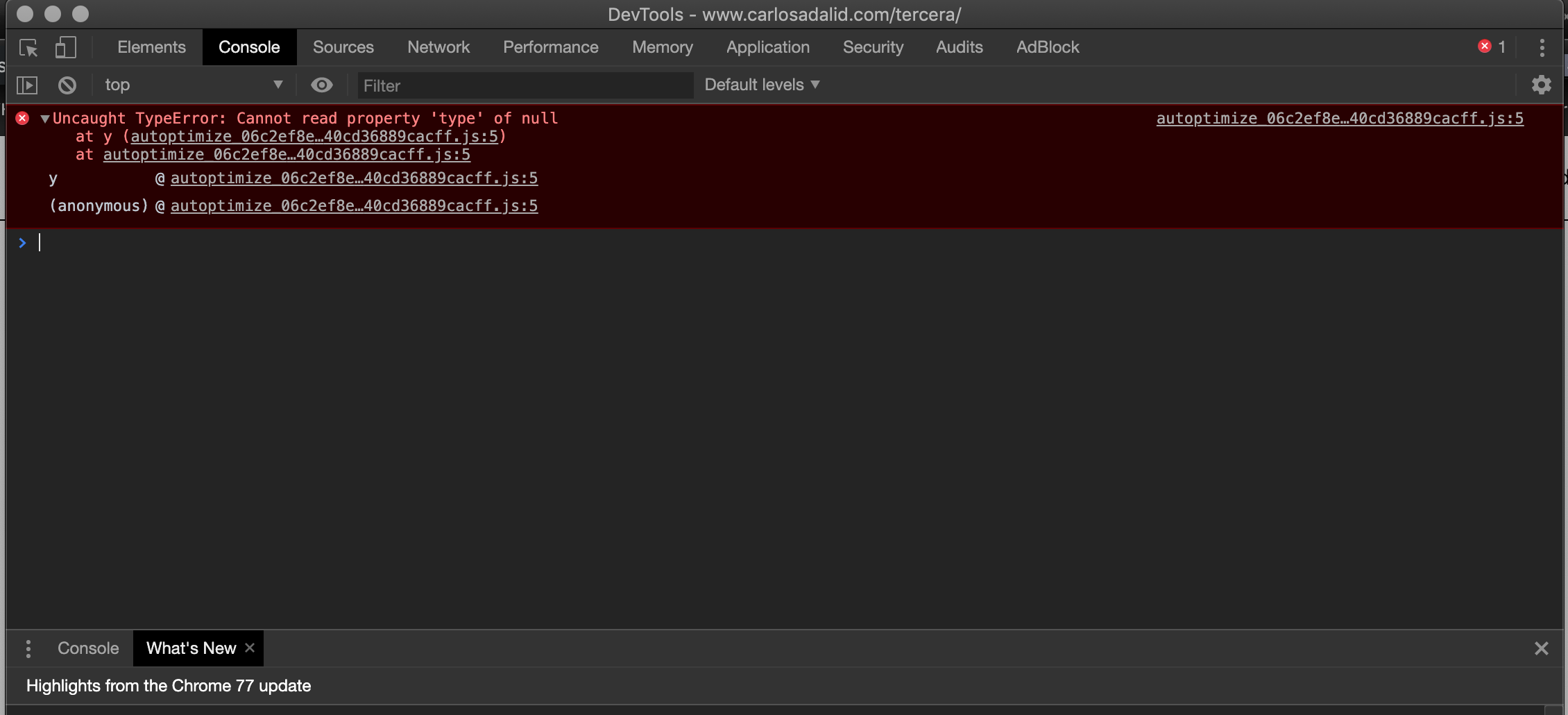Select the Console tab in drawer
1568x715 pixels.
[x=88, y=648]
